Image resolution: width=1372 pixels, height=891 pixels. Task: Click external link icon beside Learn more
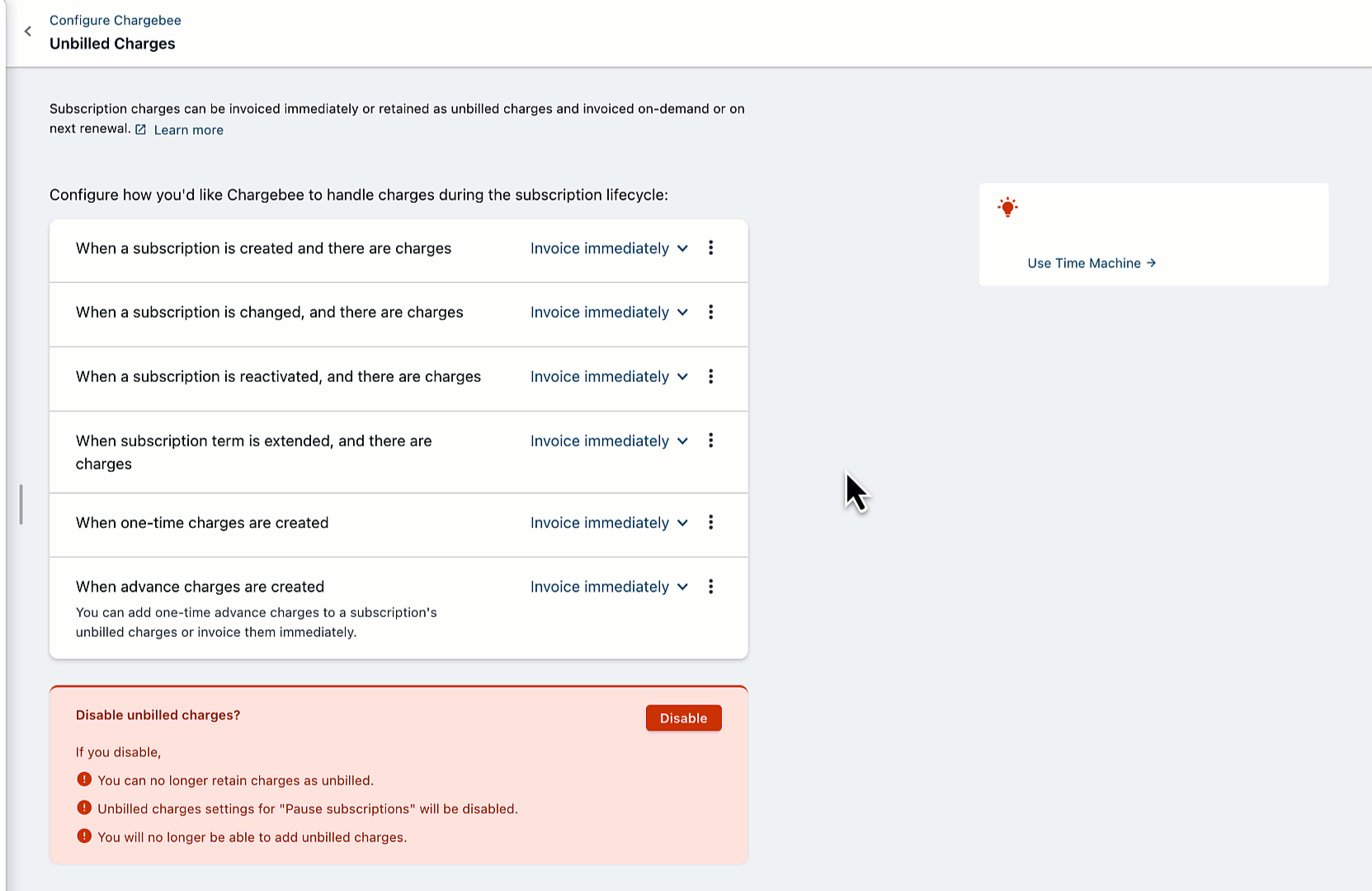point(141,130)
